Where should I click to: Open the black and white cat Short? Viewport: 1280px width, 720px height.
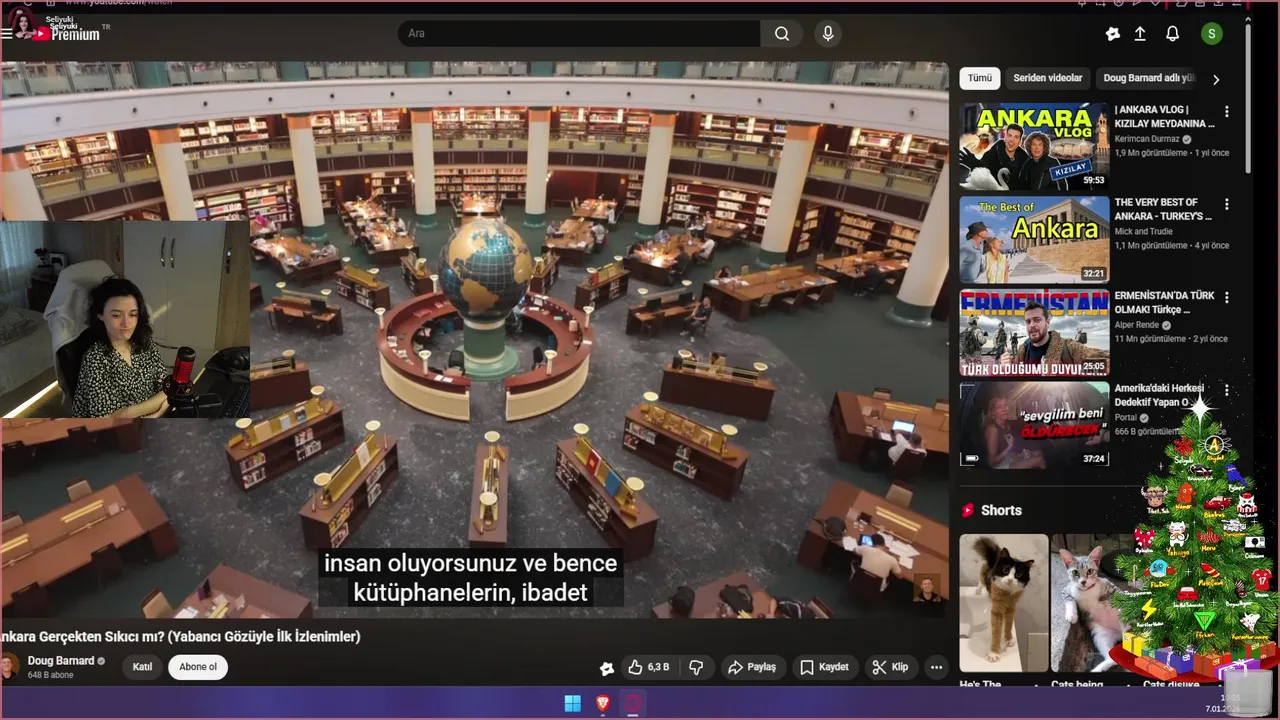(x=1004, y=603)
